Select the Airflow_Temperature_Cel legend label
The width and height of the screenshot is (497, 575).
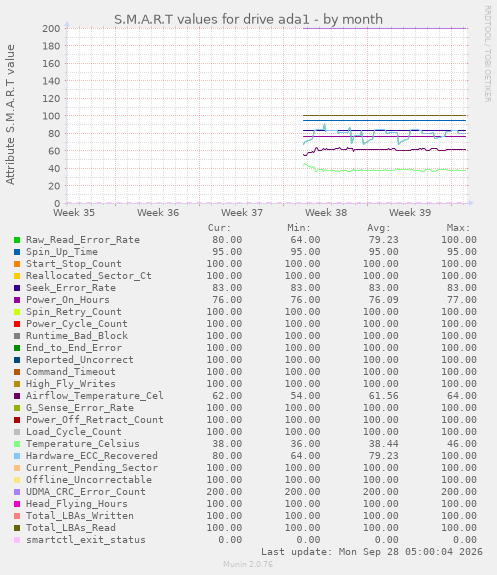click(x=95, y=396)
